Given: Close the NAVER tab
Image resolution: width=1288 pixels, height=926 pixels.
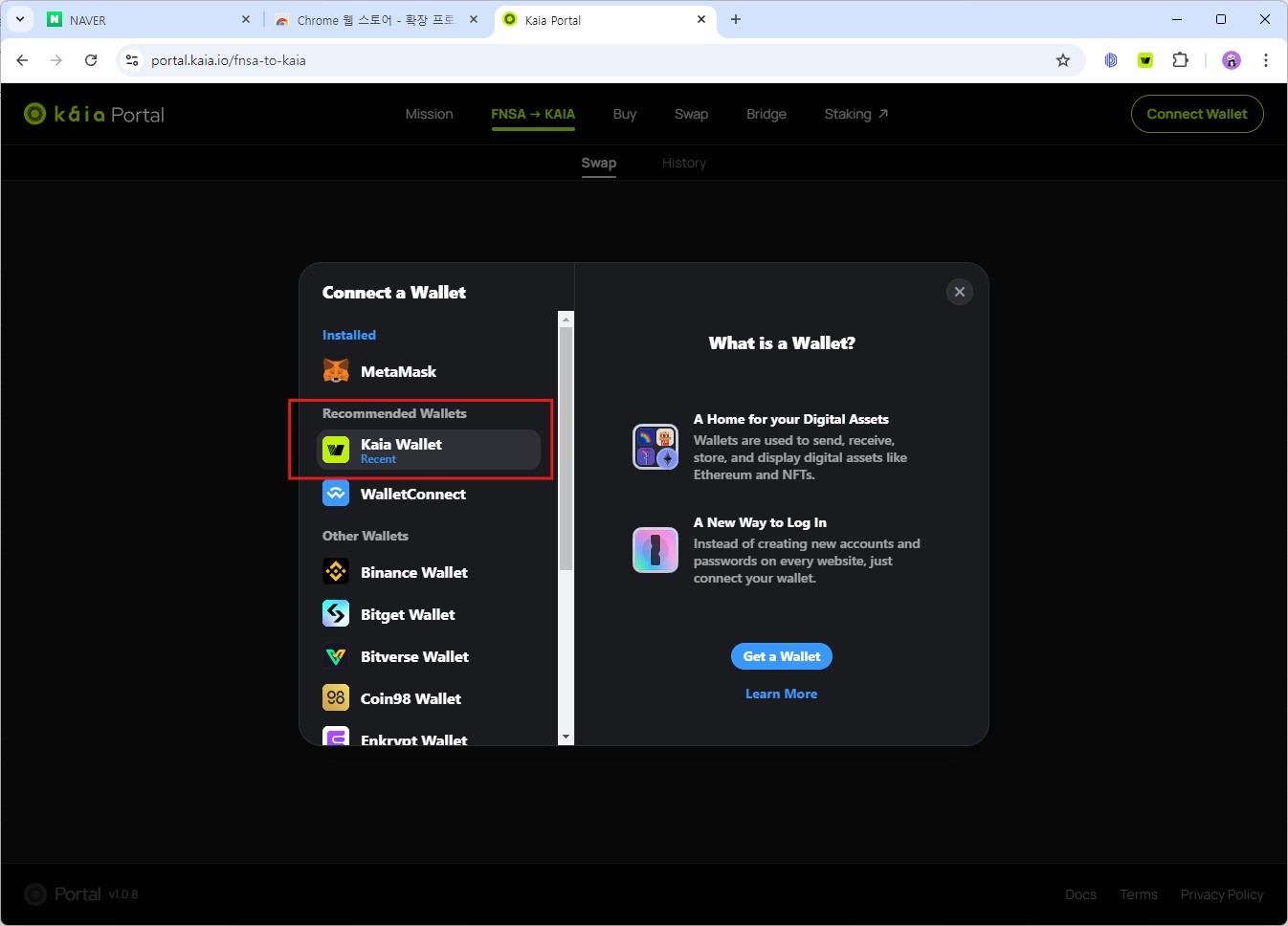Looking at the screenshot, I should [x=246, y=19].
